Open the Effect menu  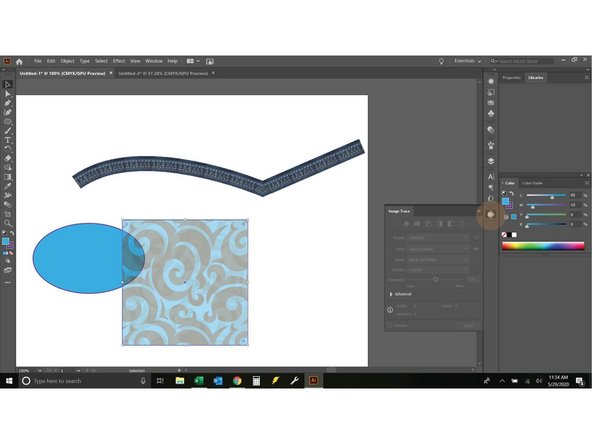click(119, 61)
